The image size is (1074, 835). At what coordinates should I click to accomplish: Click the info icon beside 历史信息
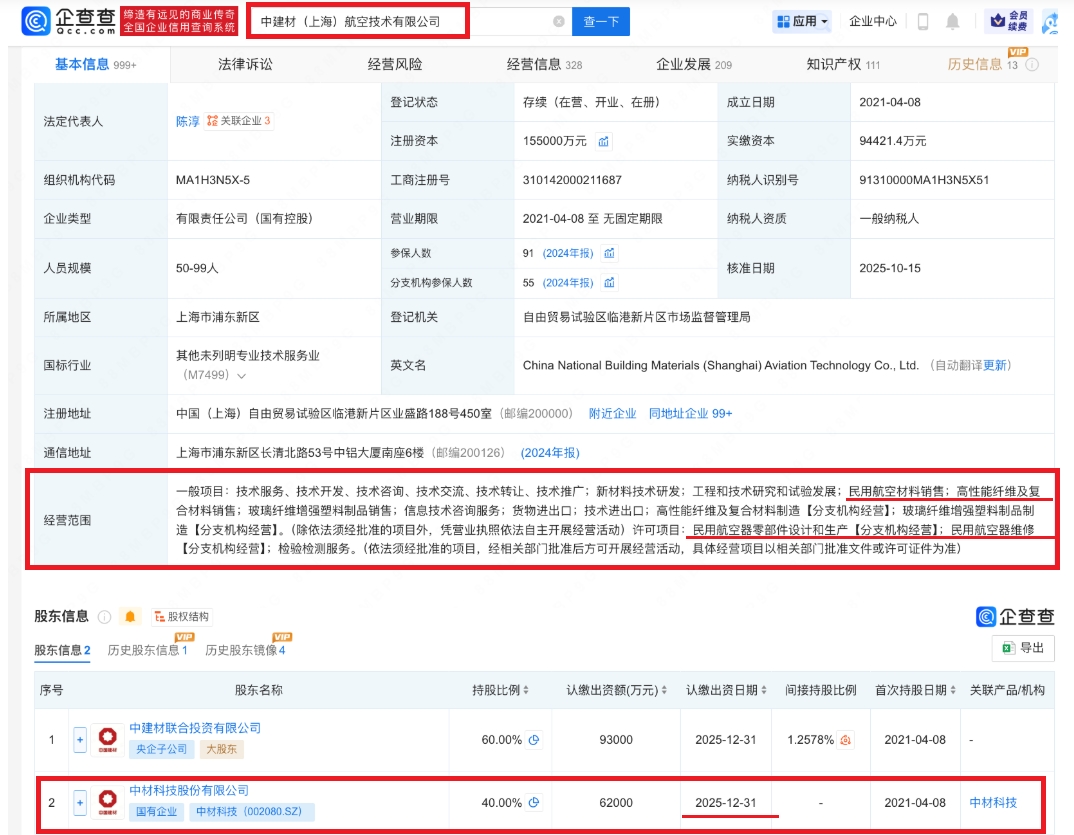click(x=1032, y=65)
